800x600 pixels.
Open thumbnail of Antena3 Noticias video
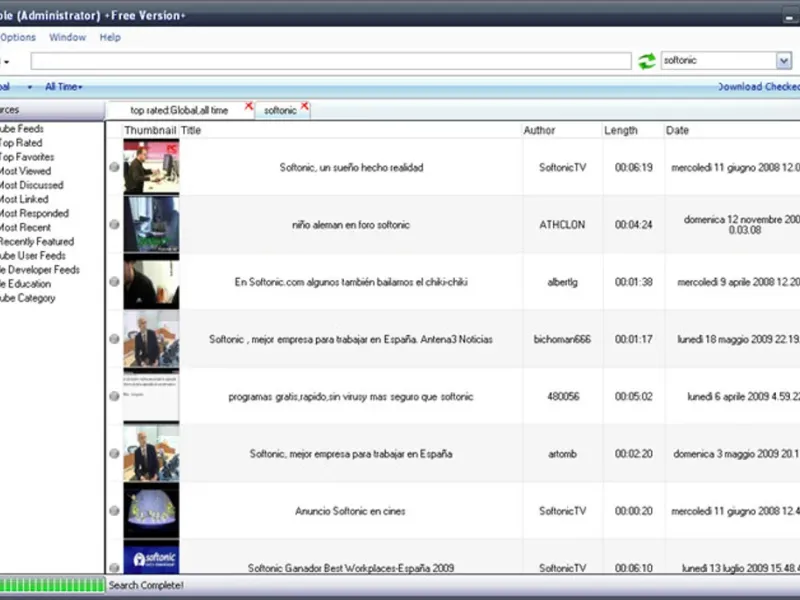click(152, 339)
